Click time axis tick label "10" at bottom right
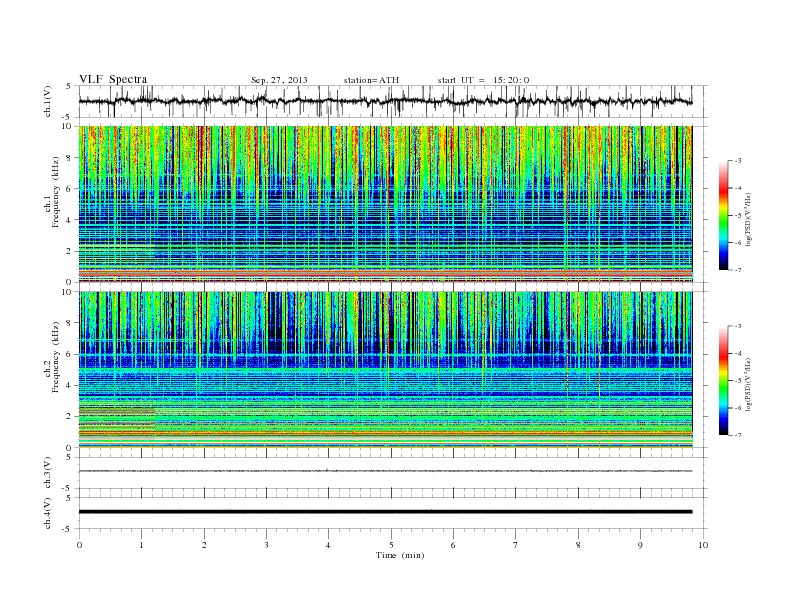Screen dimensions: 792x612 pos(703,545)
